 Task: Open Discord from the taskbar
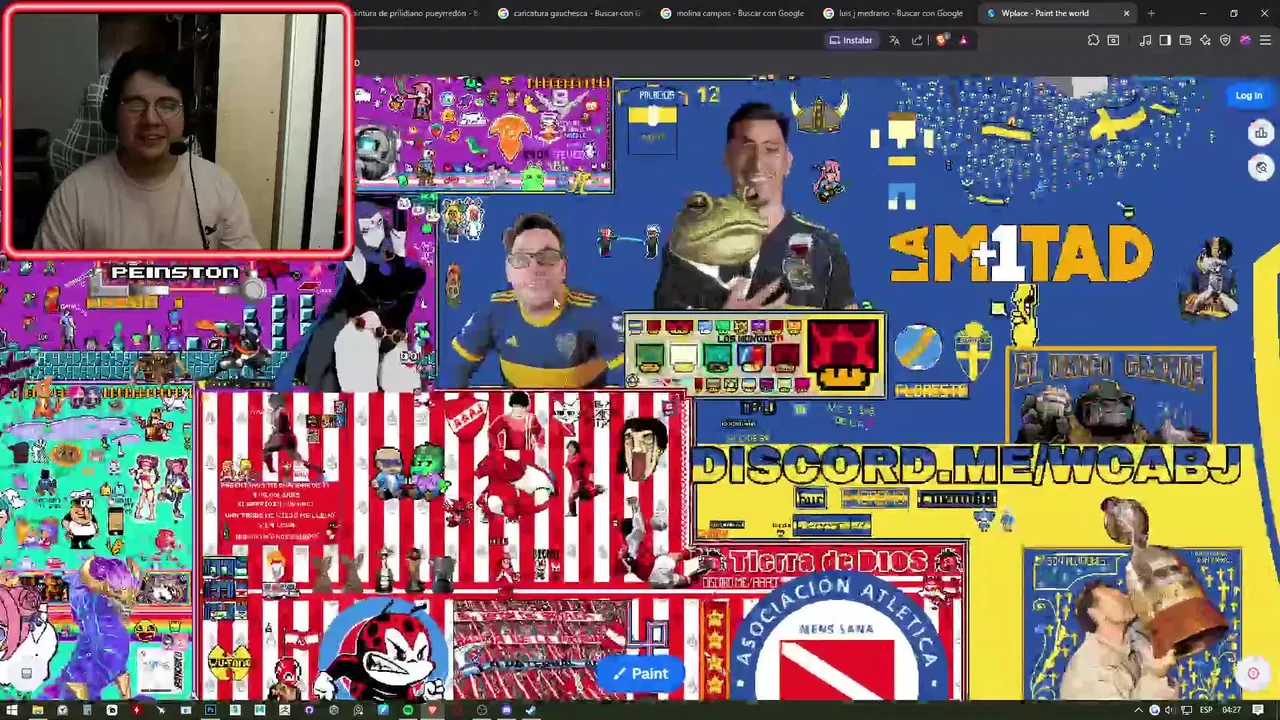click(506, 710)
